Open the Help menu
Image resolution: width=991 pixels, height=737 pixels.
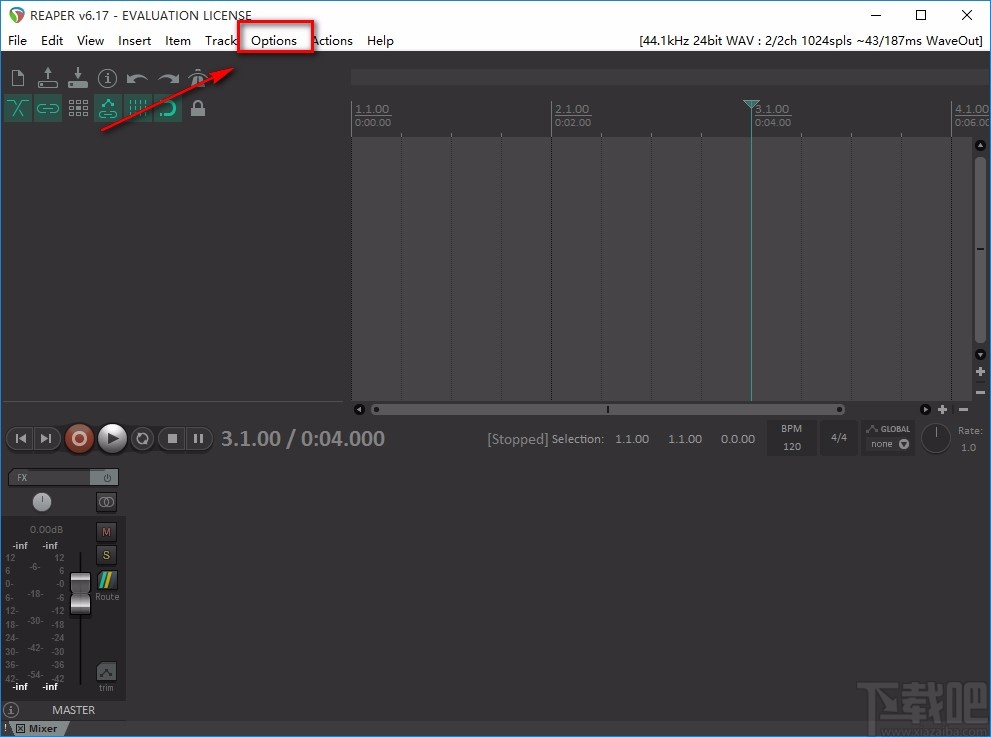tap(380, 40)
